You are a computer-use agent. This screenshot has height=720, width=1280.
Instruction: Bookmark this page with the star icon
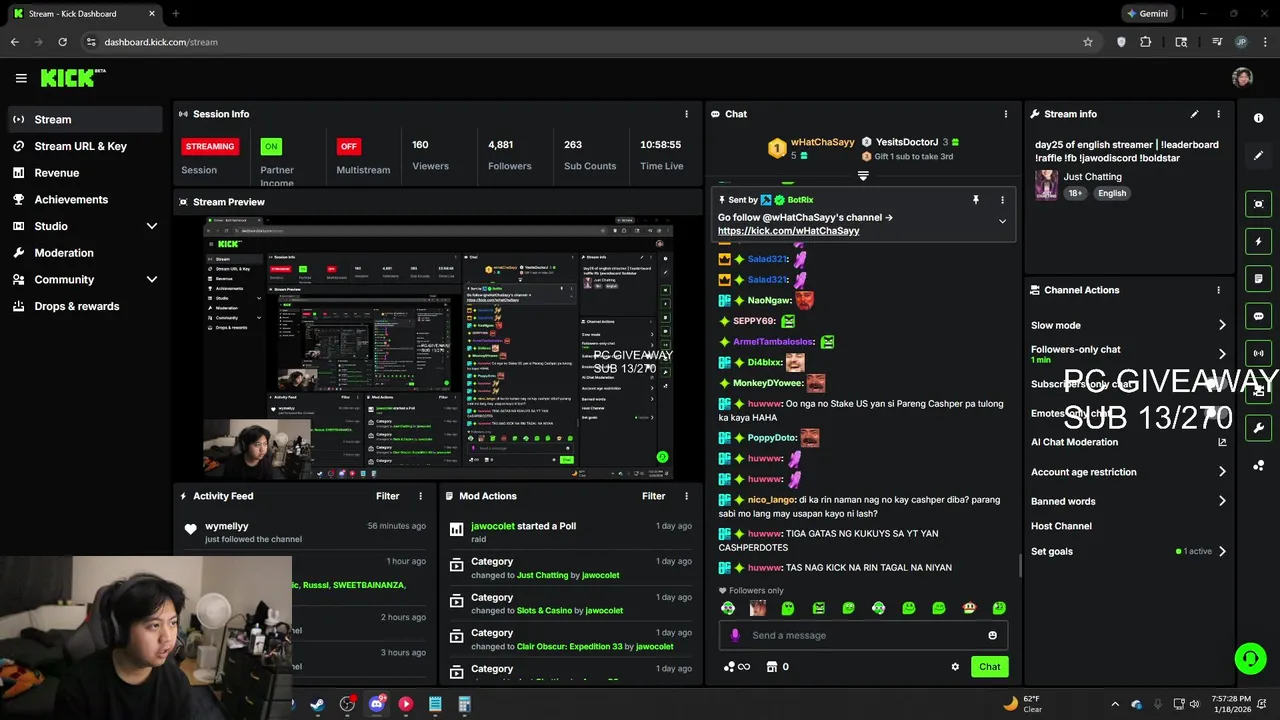click(1088, 42)
